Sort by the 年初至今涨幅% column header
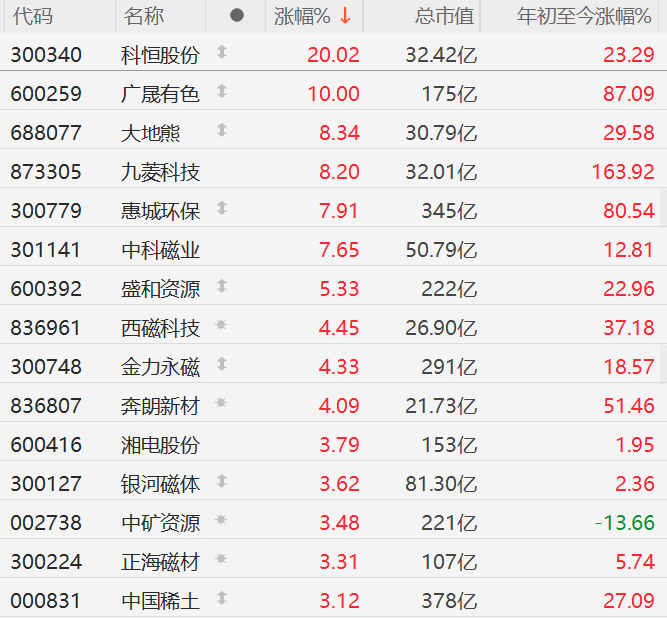Screen dimensions: 667x618 click(584, 16)
